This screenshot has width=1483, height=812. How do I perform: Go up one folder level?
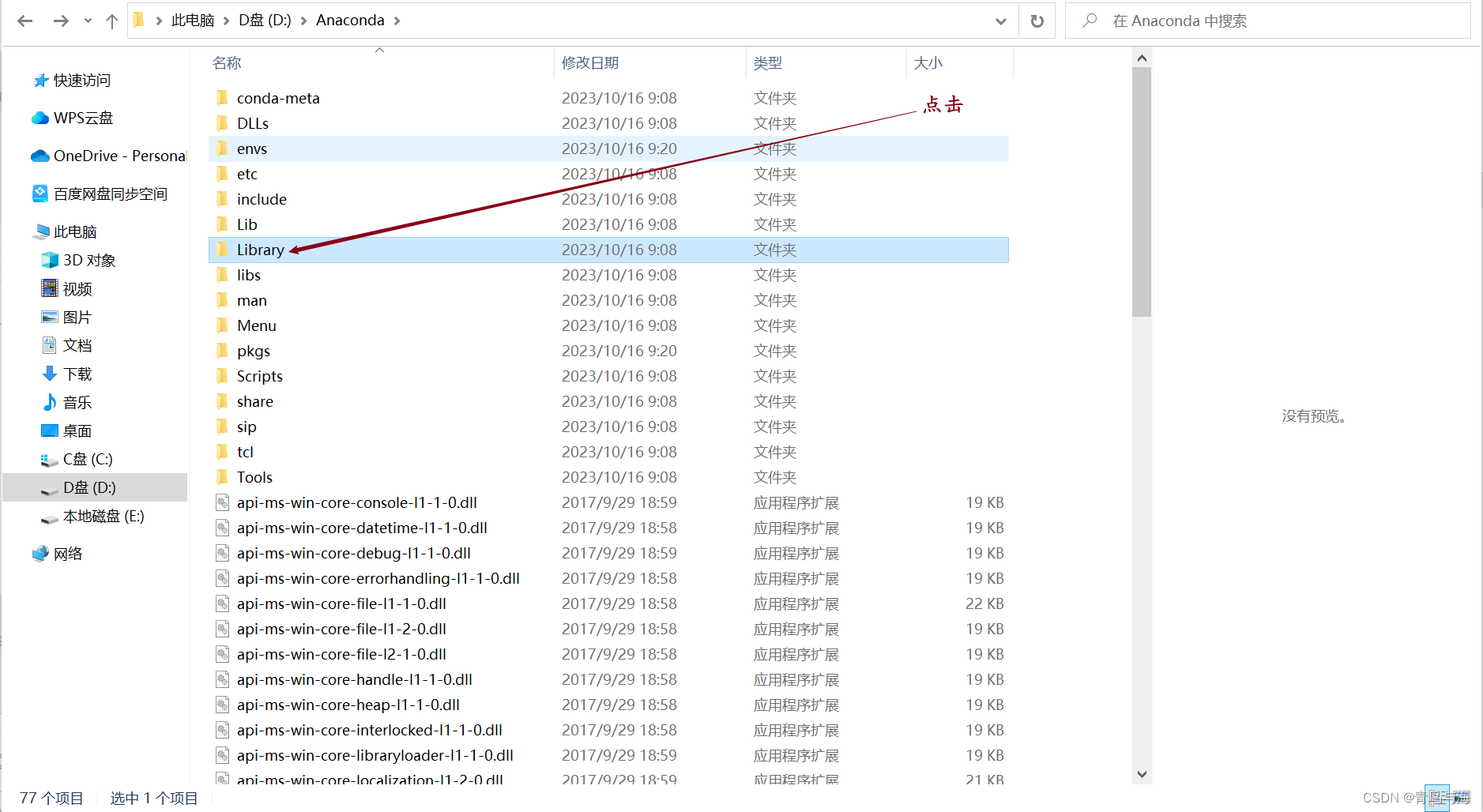(x=111, y=21)
